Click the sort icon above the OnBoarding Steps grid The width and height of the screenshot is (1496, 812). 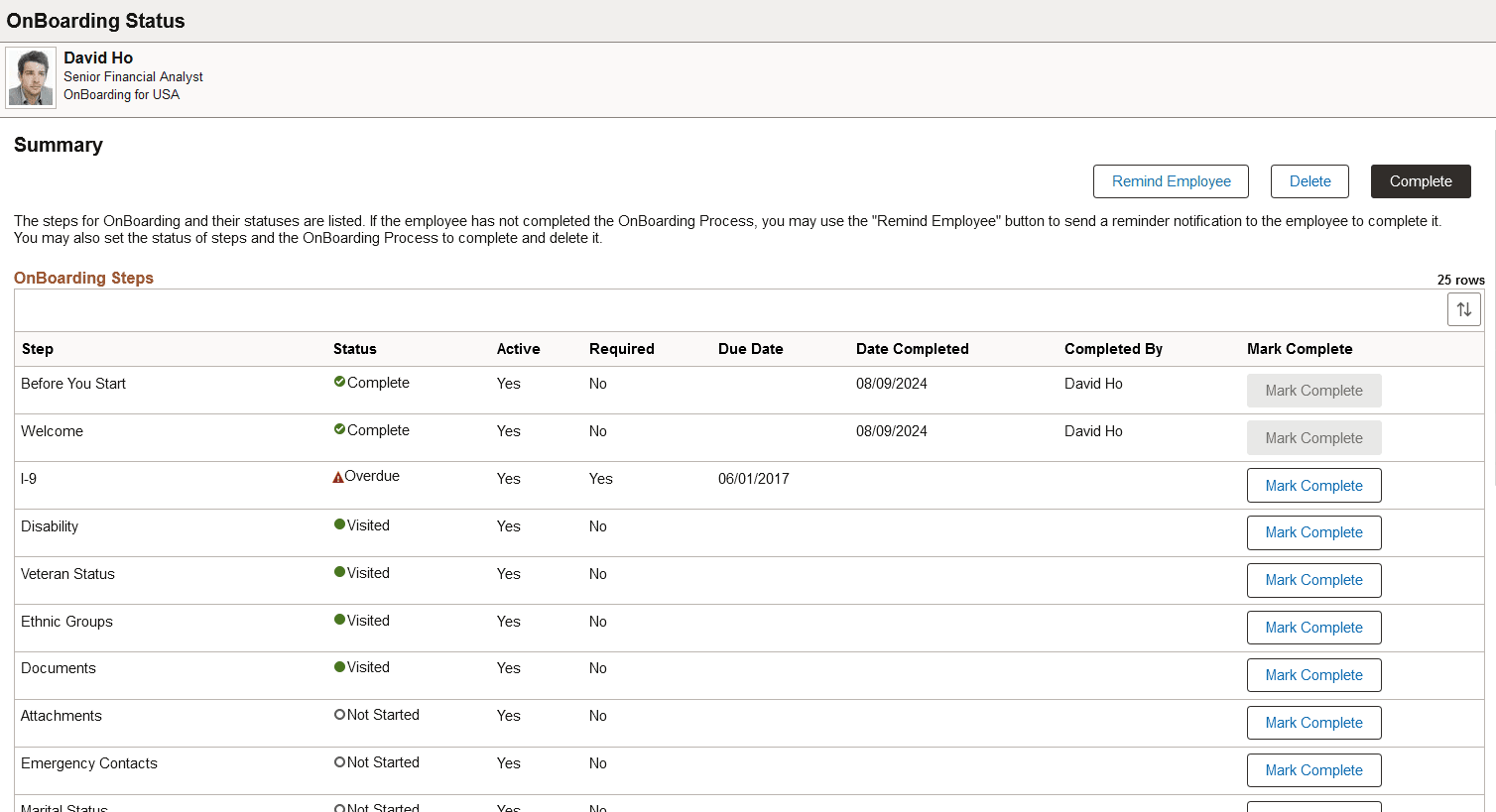[x=1464, y=309]
